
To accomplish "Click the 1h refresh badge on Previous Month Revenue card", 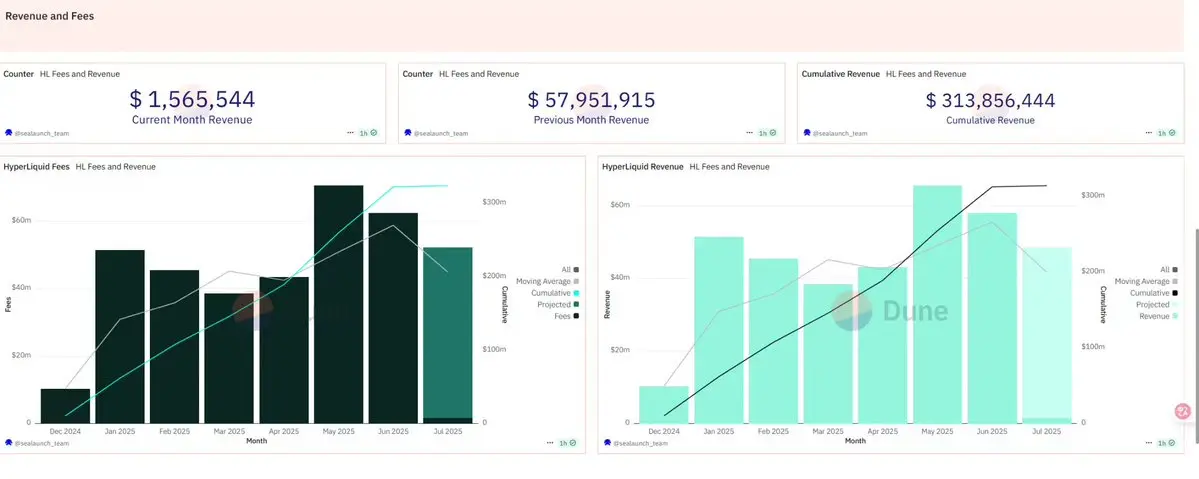I will (x=768, y=133).
